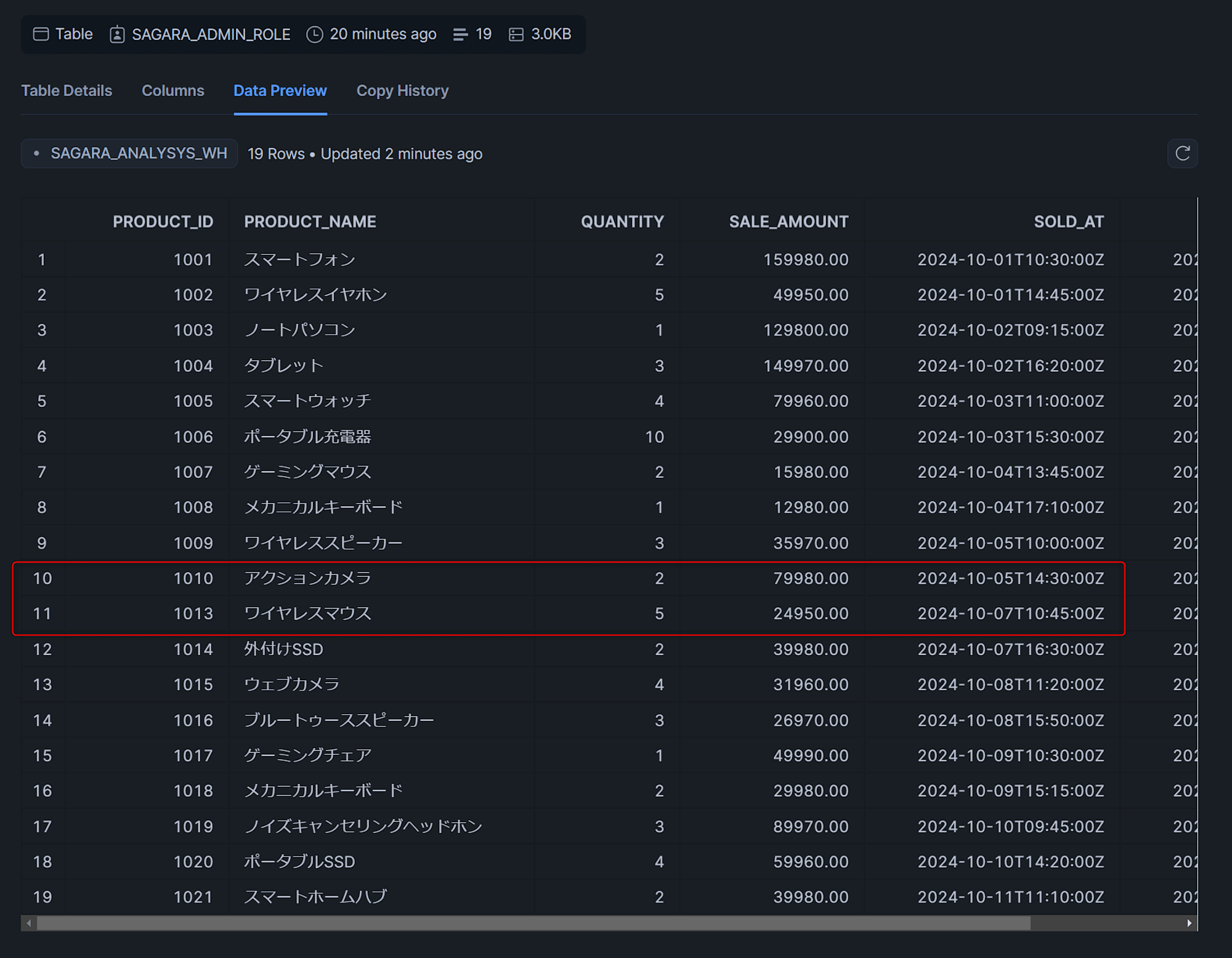Screen dimensions: 1232x958
Task: Click row number 5
Action: click(x=42, y=401)
